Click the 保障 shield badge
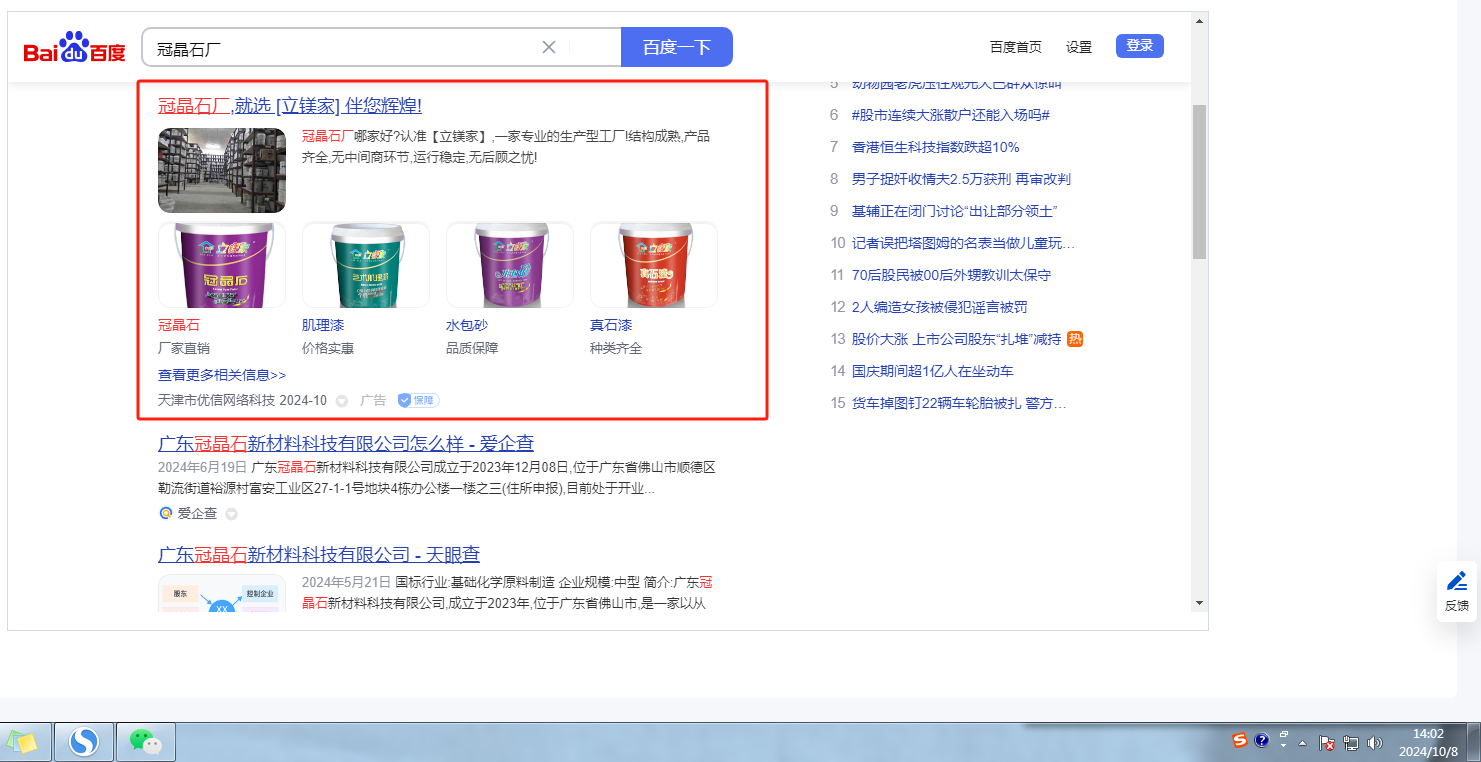 418,400
